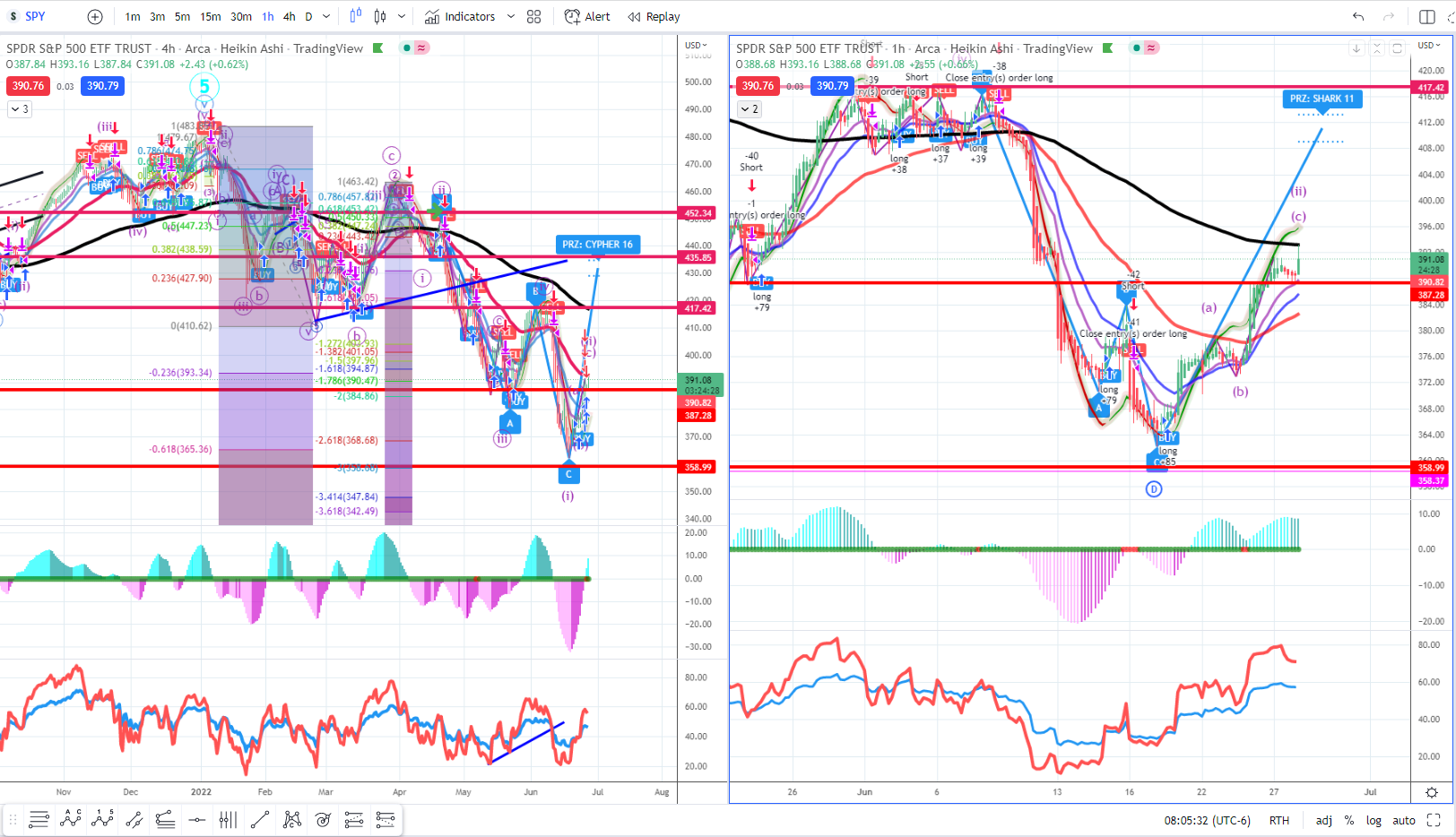Click the PRZ: CYPHER 16 label
1456x837 pixels.
597,244
